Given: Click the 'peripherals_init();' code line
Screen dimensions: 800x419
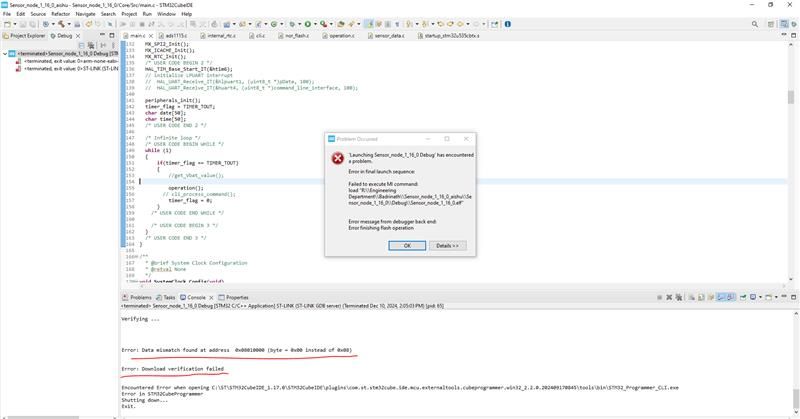Looking at the screenshot, I should point(172,101).
